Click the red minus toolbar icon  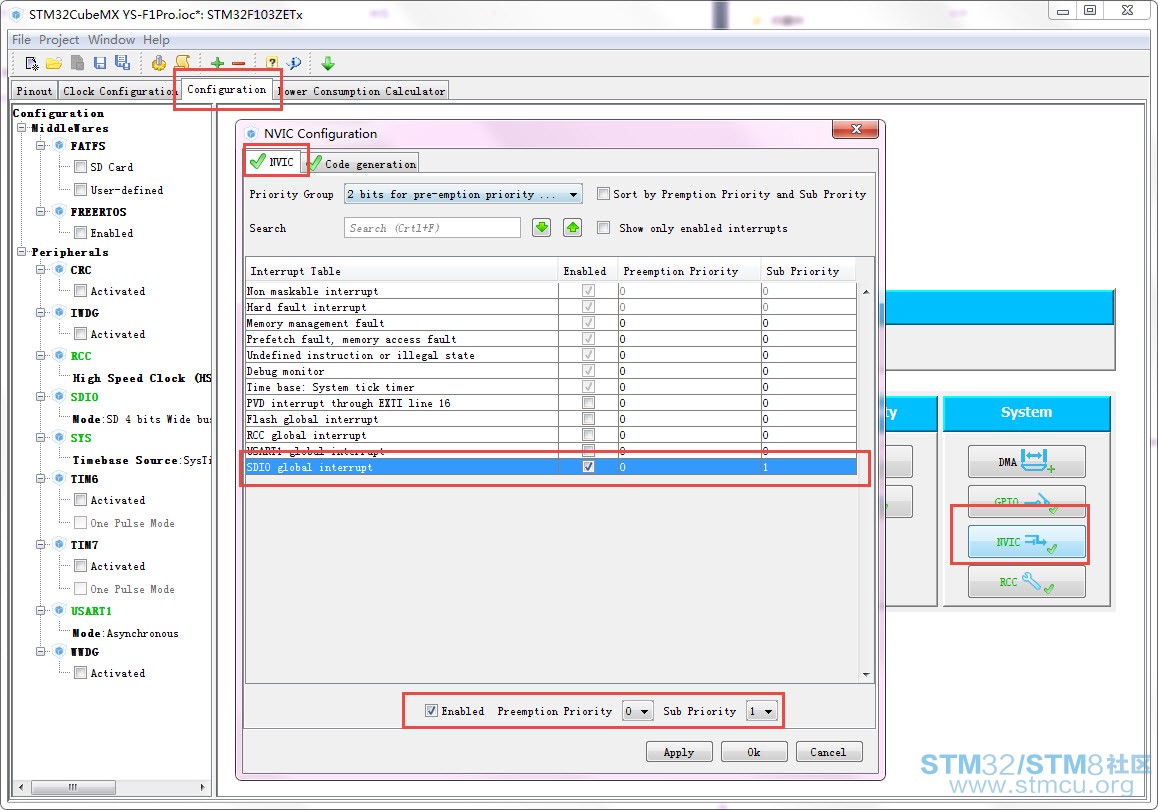click(x=239, y=64)
